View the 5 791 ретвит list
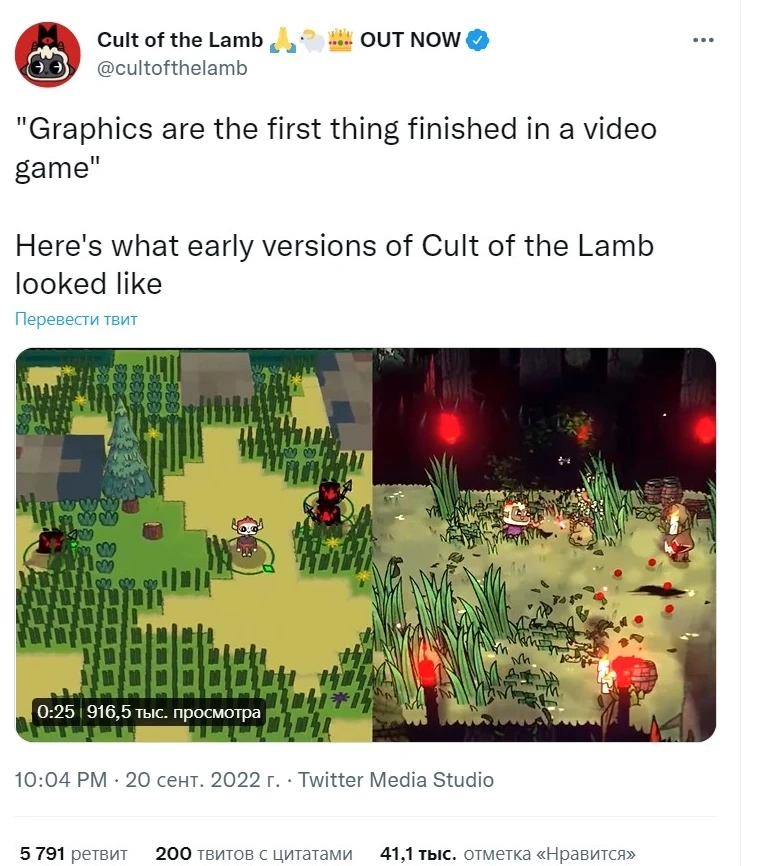This screenshot has height=866, width=765. coord(73,853)
